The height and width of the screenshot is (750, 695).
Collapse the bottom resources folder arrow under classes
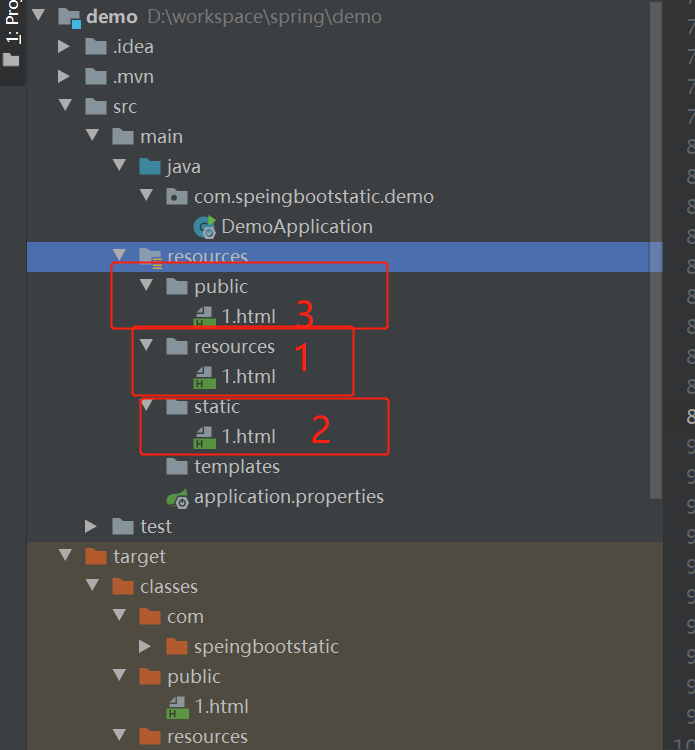coord(119,736)
